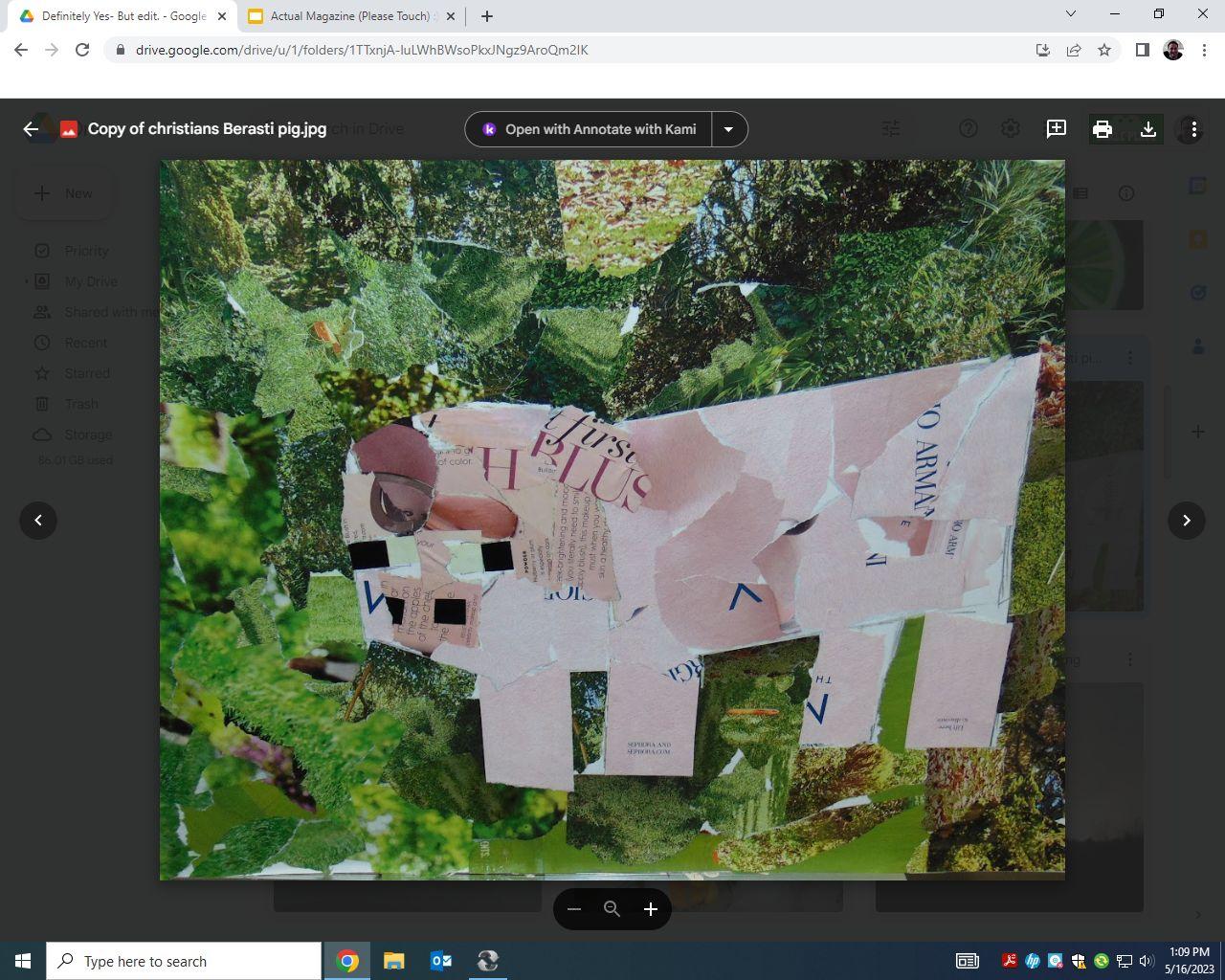Image resolution: width=1225 pixels, height=980 pixels.
Task: Add a comment to the image
Action: click(x=1057, y=129)
